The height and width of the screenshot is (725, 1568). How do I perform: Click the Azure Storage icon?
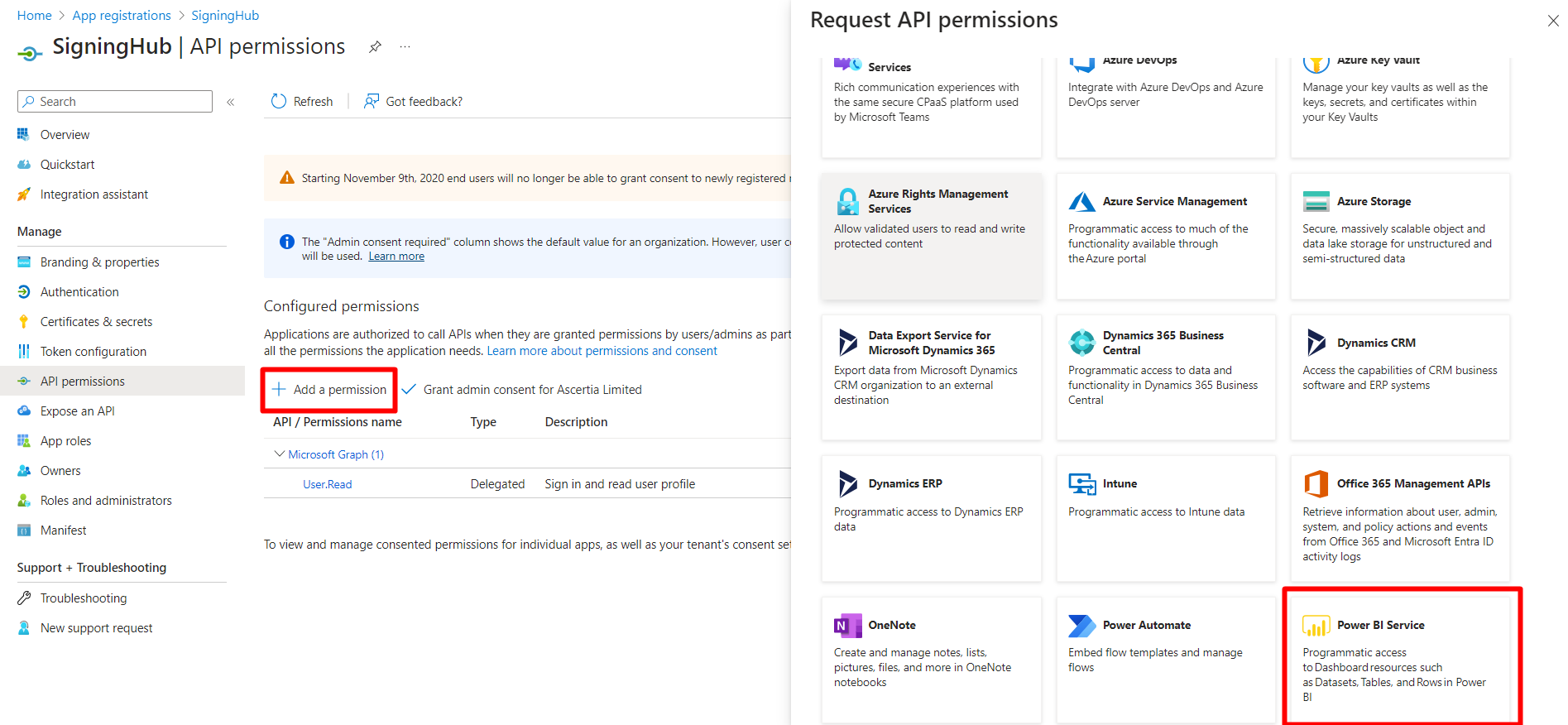click(1316, 201)
